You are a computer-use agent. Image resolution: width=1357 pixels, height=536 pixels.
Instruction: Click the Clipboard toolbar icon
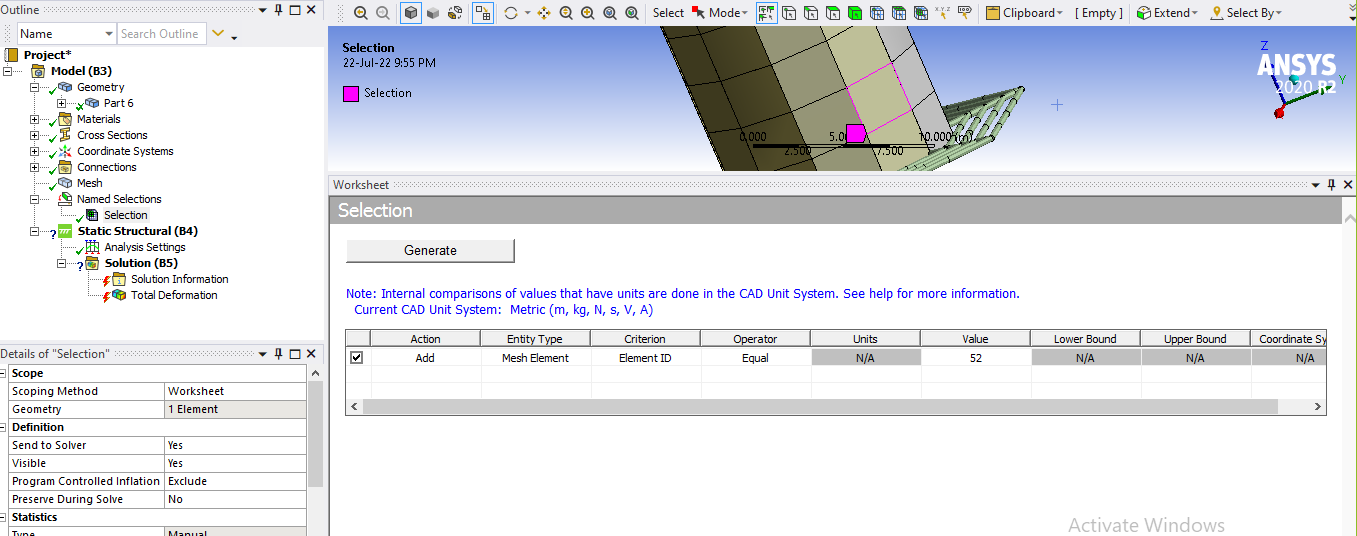tap(993, 13)
